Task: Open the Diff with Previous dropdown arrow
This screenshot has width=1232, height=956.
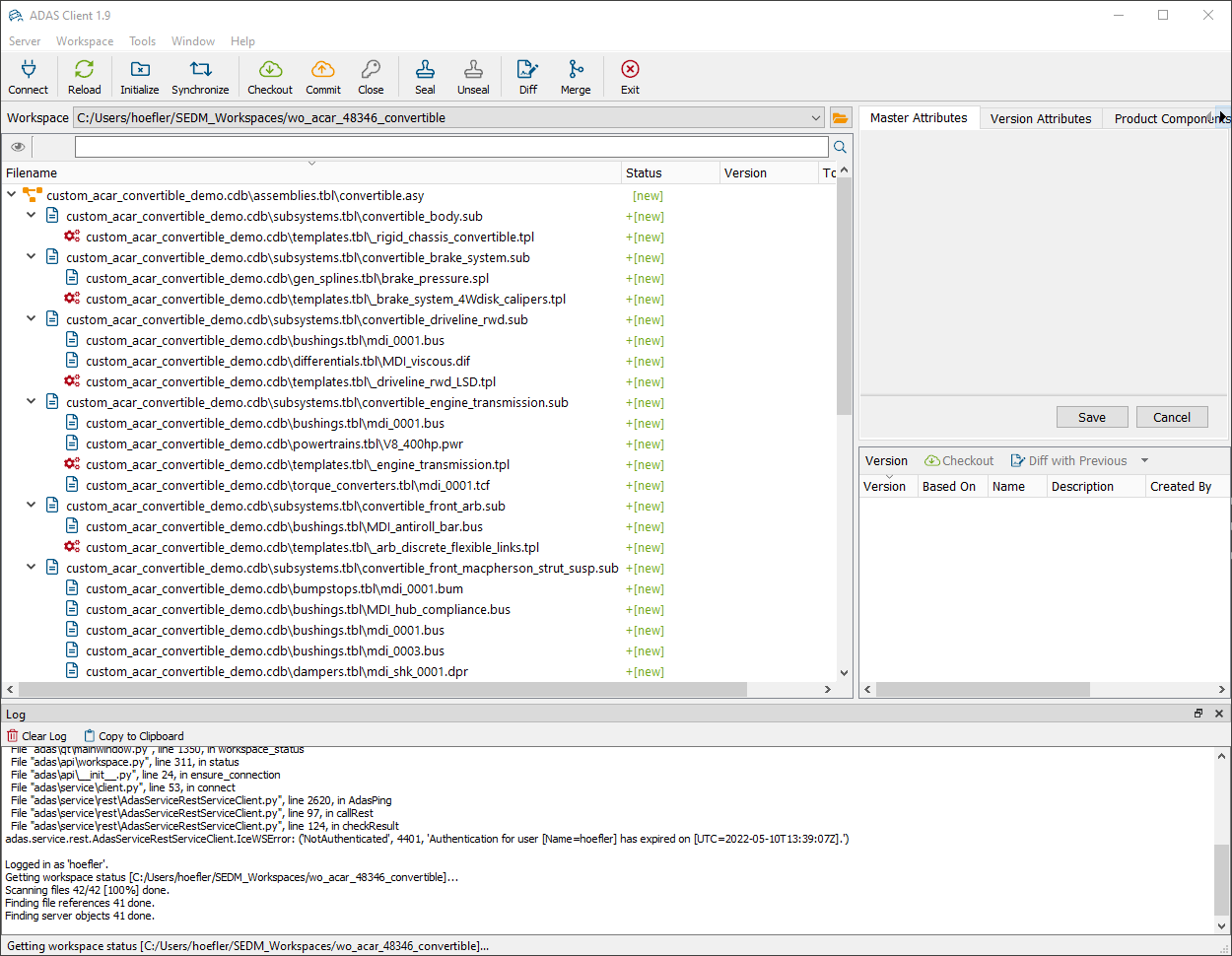Action: click(x=1144, y=460)
